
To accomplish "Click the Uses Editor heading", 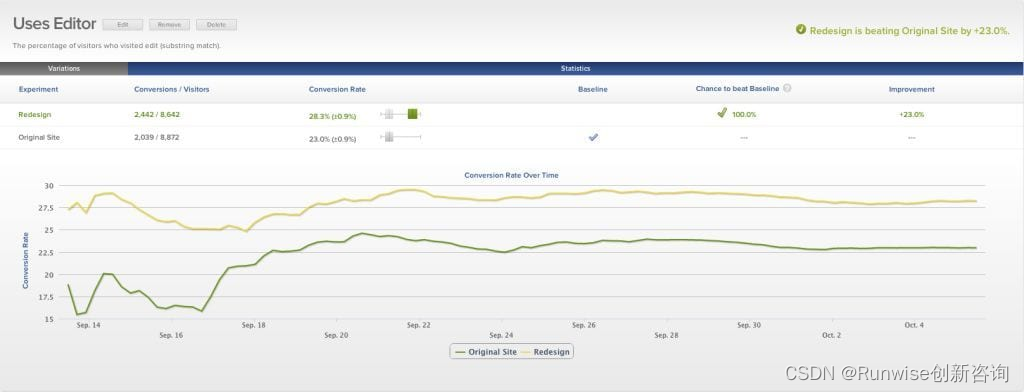I will (54, 24).
